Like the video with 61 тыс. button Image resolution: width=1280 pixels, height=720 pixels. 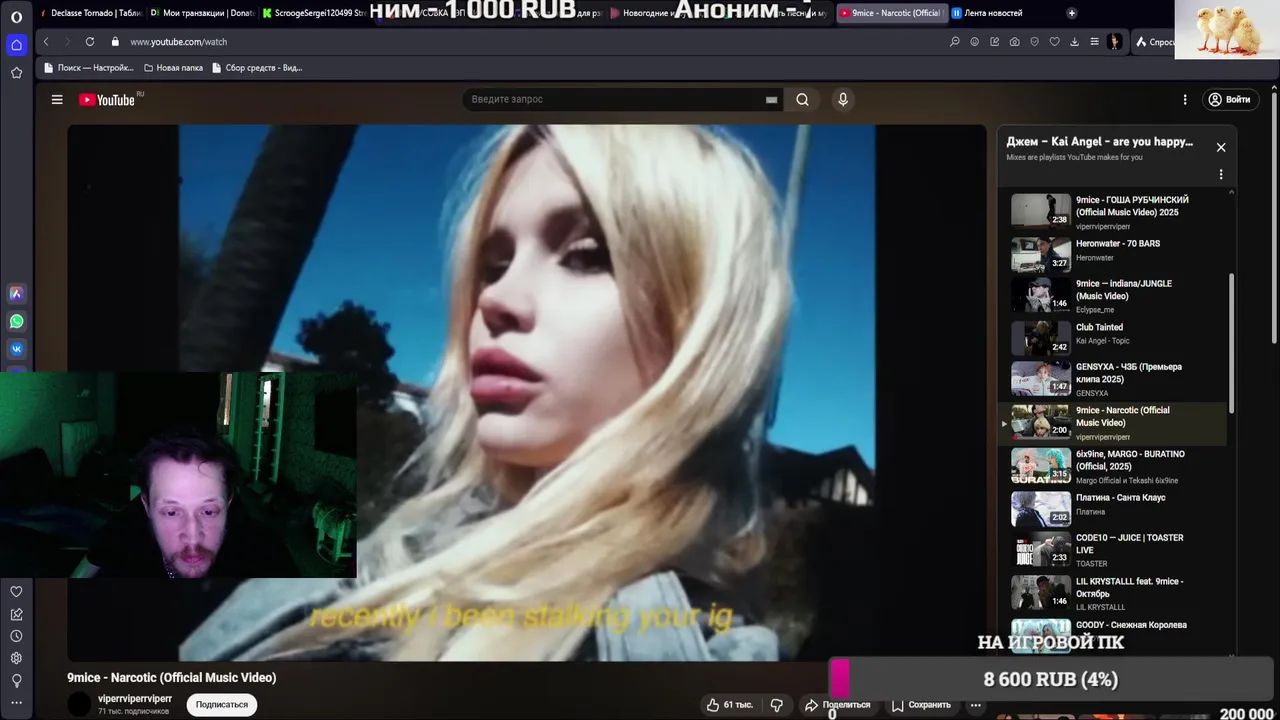[x=729, y=705]
